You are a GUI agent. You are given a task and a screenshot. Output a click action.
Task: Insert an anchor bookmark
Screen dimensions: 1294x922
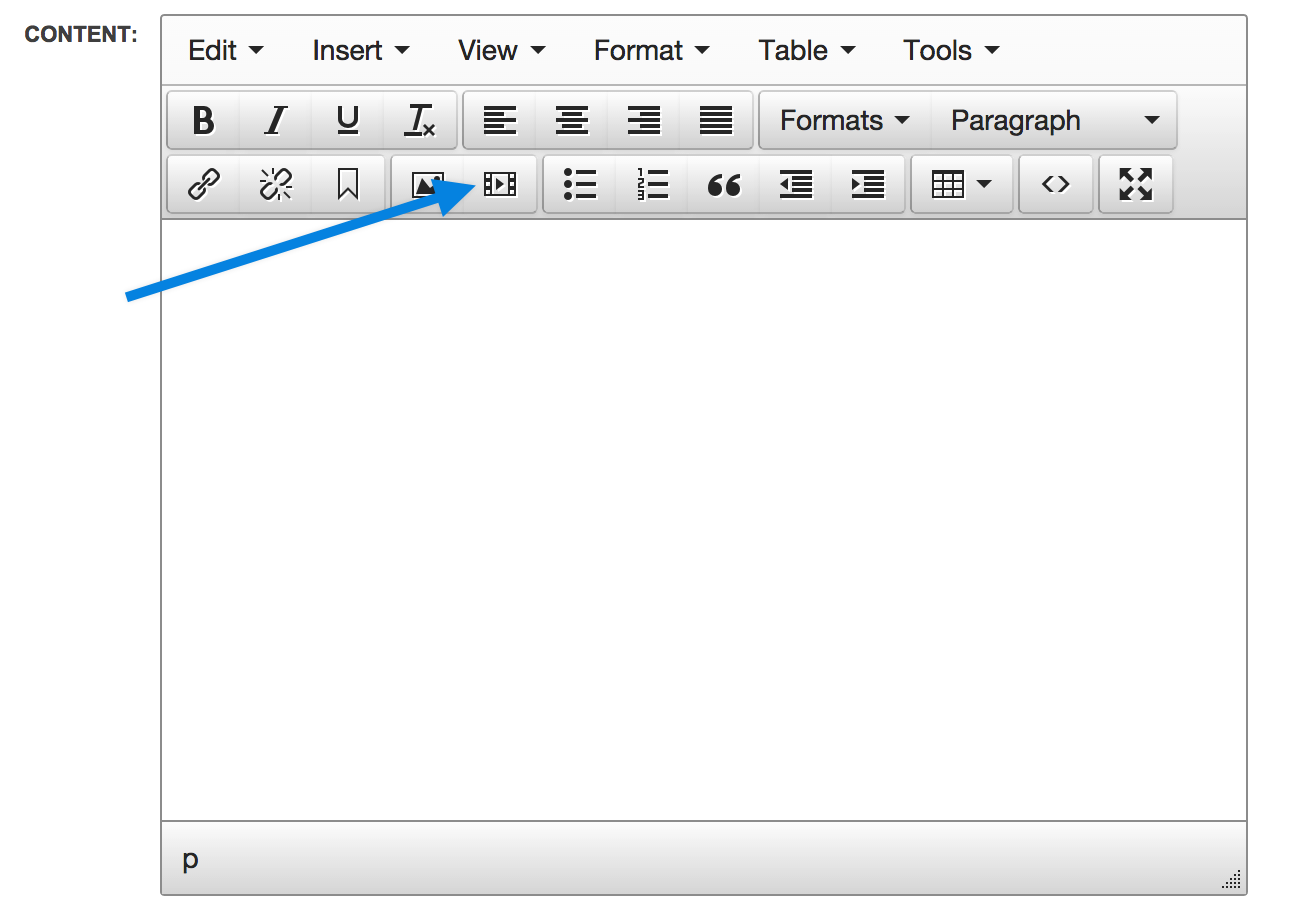(347, 184)
